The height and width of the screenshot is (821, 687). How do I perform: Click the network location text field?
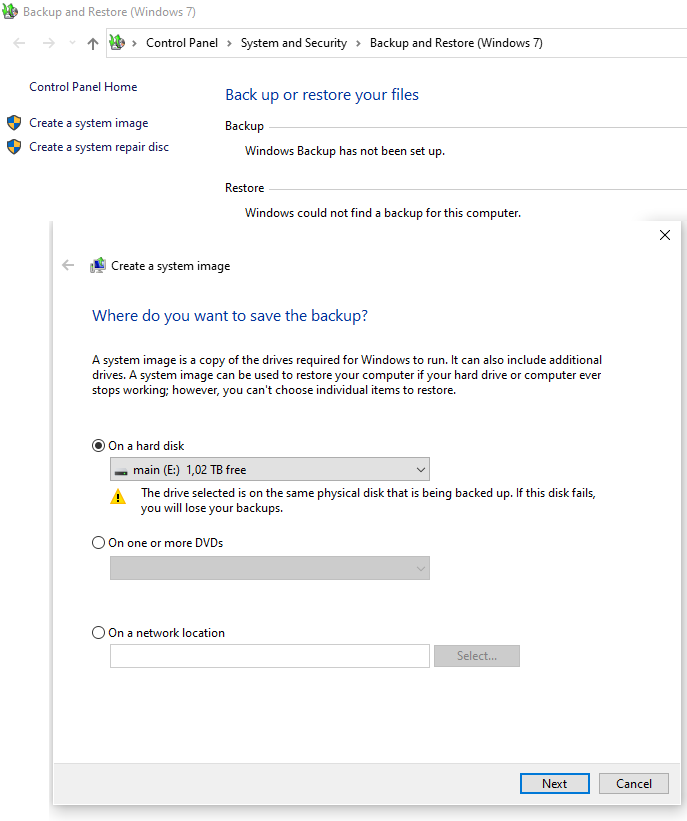click(270, 656)
